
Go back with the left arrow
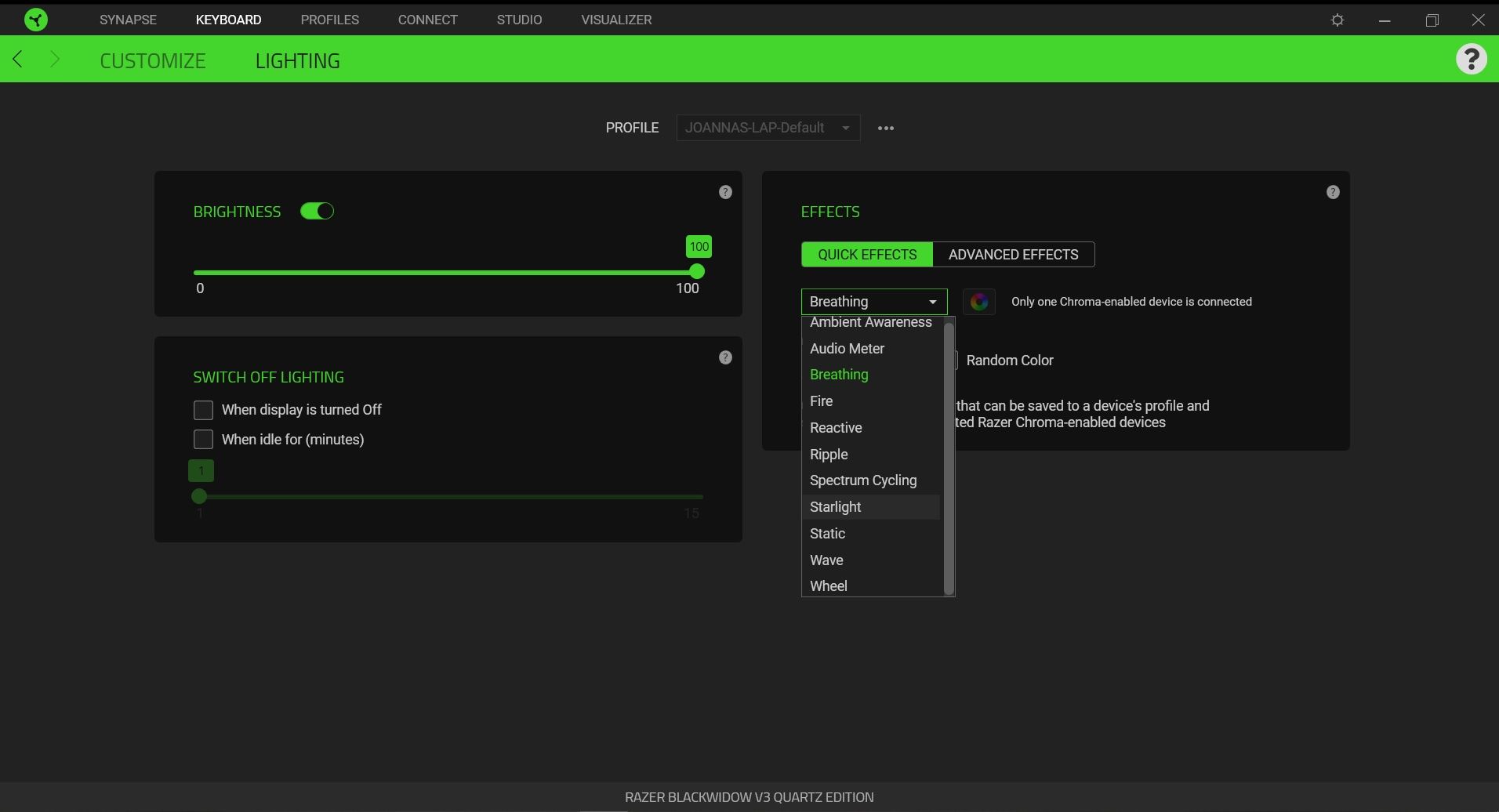[18, 59]
